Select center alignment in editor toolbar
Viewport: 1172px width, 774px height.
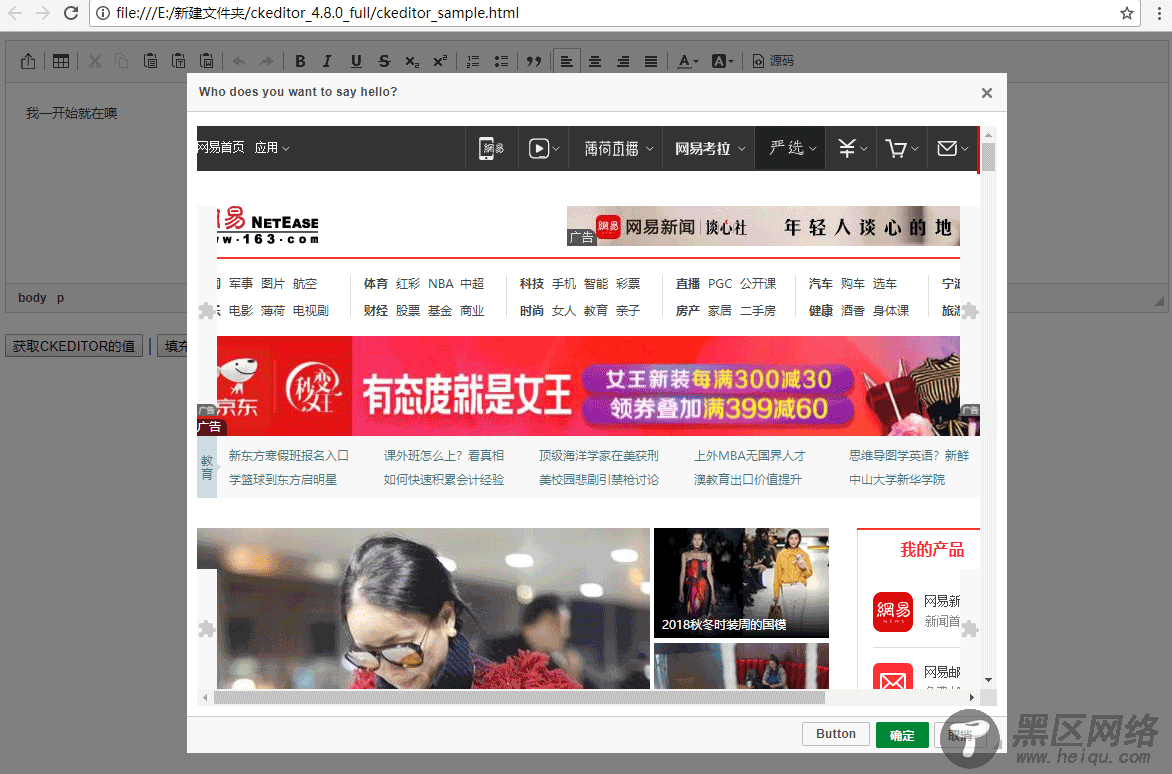(x=595, y=61)
